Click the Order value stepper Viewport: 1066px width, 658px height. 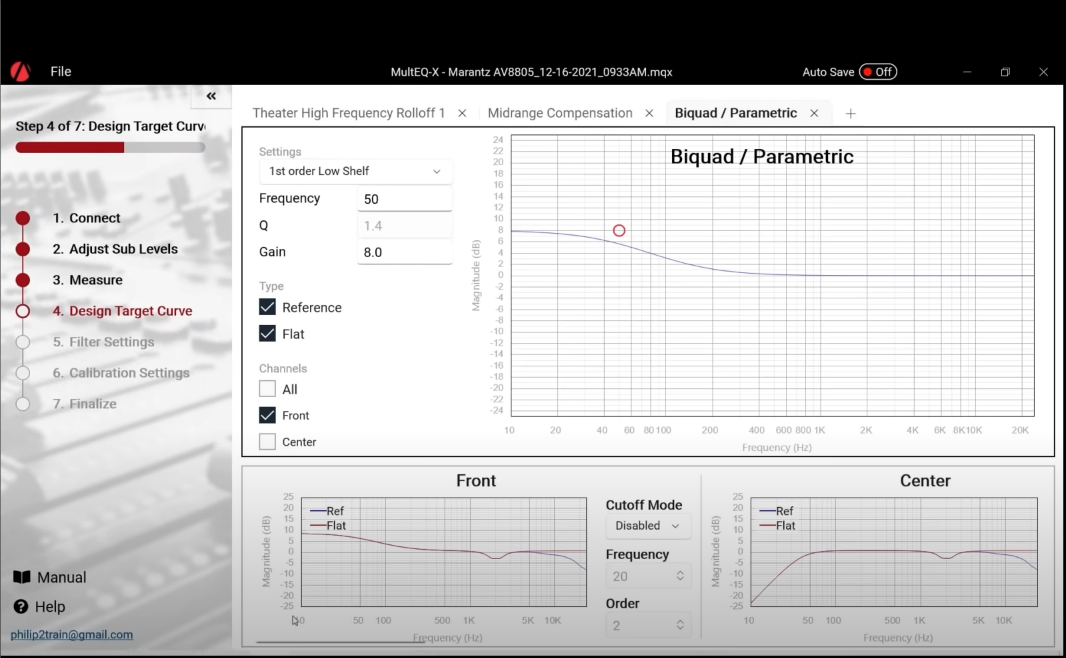[680, 625]
